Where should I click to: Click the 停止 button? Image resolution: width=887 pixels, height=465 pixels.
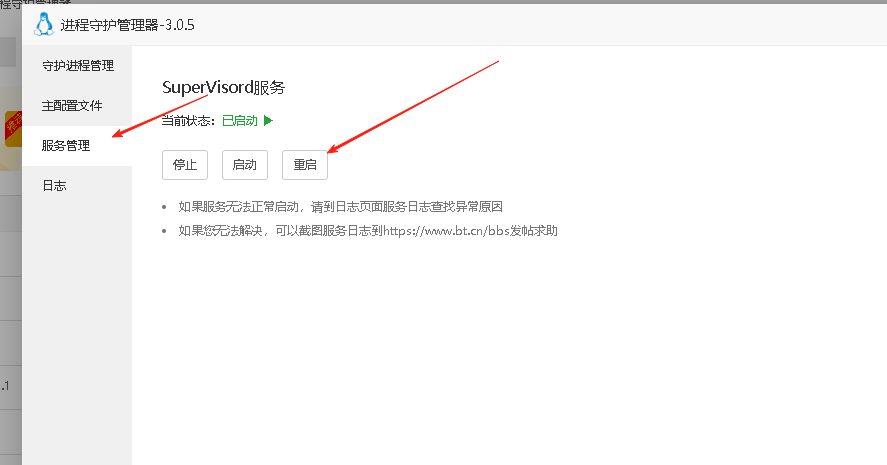coord(185,165)
